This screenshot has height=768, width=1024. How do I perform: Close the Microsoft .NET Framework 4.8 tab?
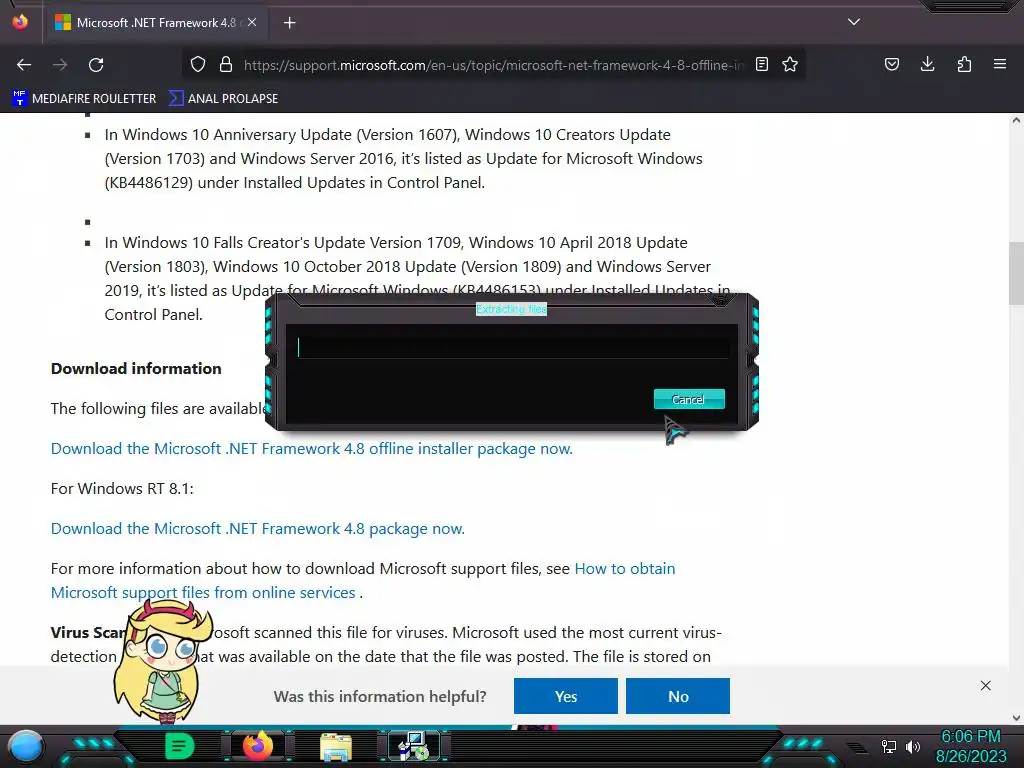click(x=252, y=22)
